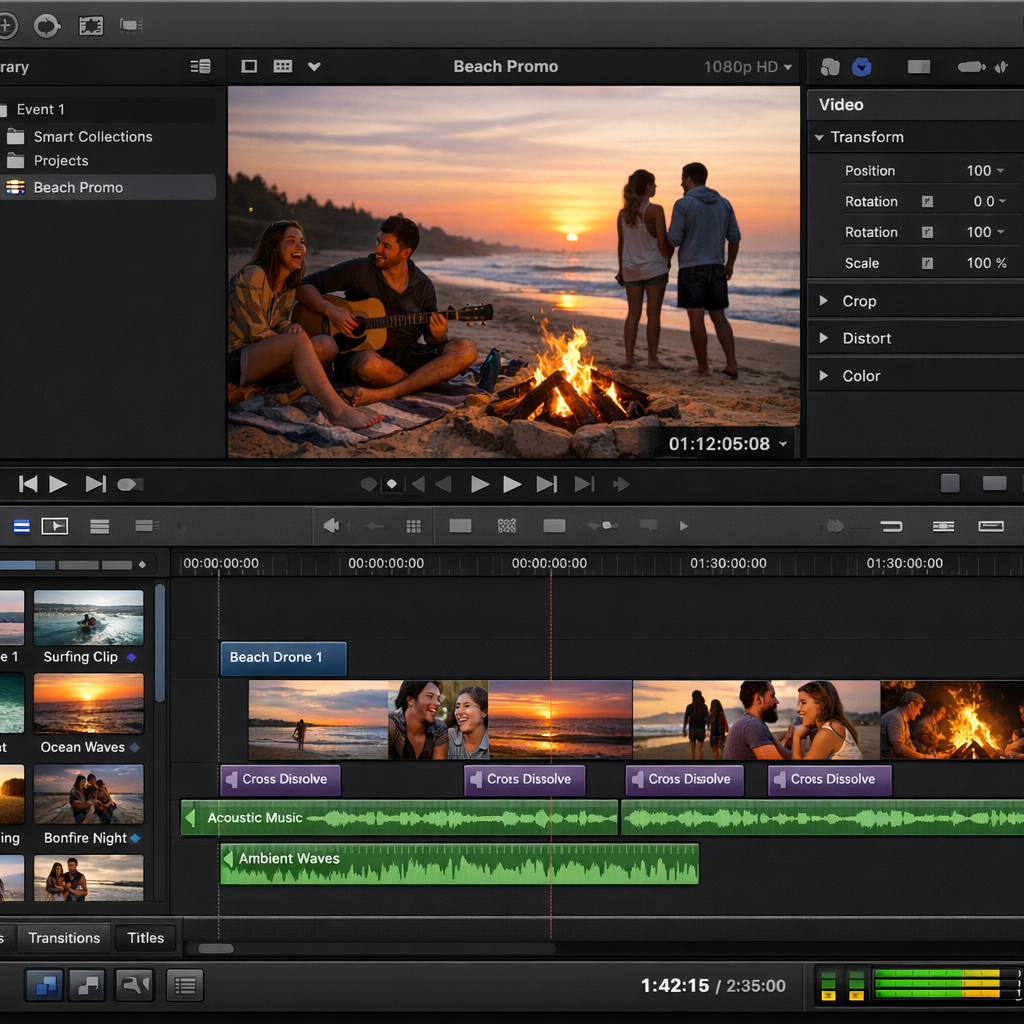Switch to the Transitions tab
Viewport: 1024px width, 1024px height.
(63, 938)
